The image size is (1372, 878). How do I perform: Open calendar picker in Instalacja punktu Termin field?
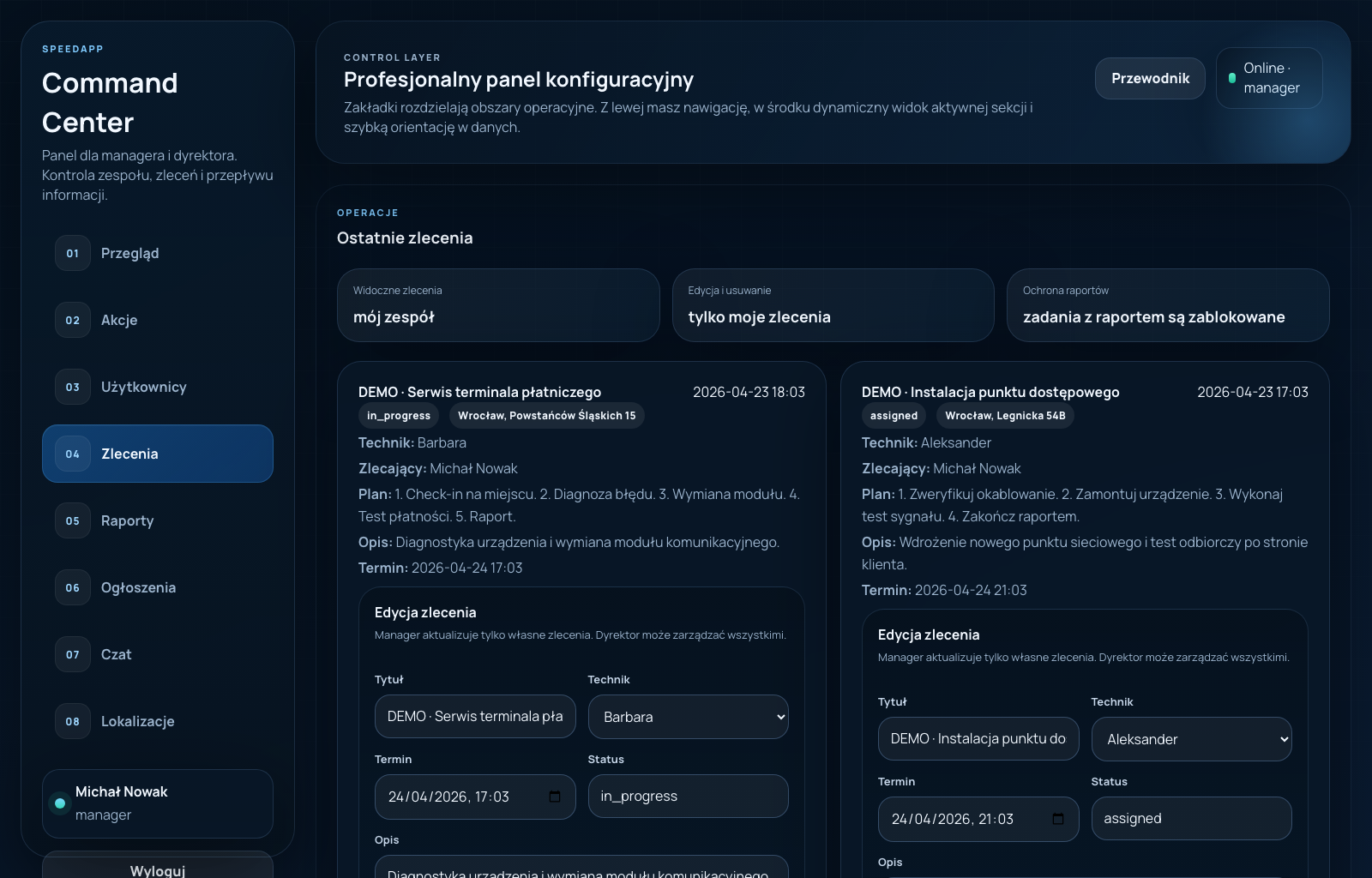coord(1057,819)
